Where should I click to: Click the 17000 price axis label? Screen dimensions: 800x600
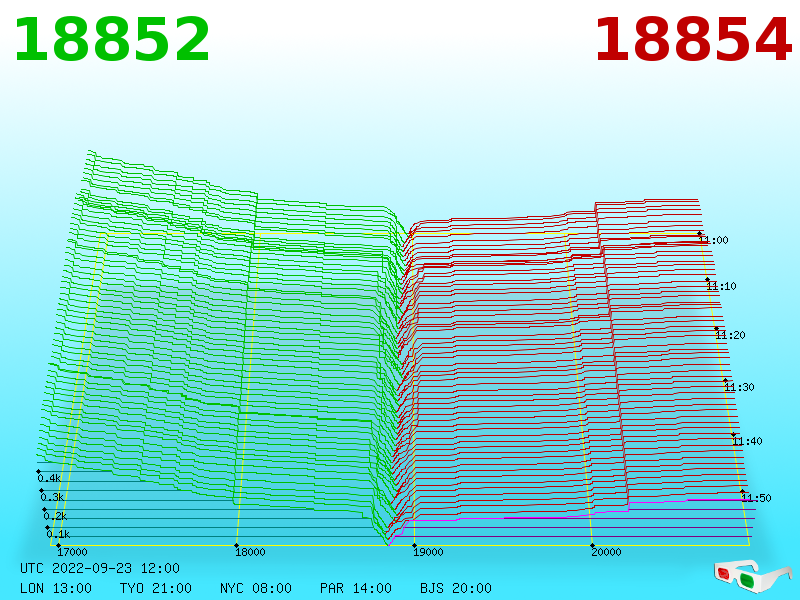[72, 552]
